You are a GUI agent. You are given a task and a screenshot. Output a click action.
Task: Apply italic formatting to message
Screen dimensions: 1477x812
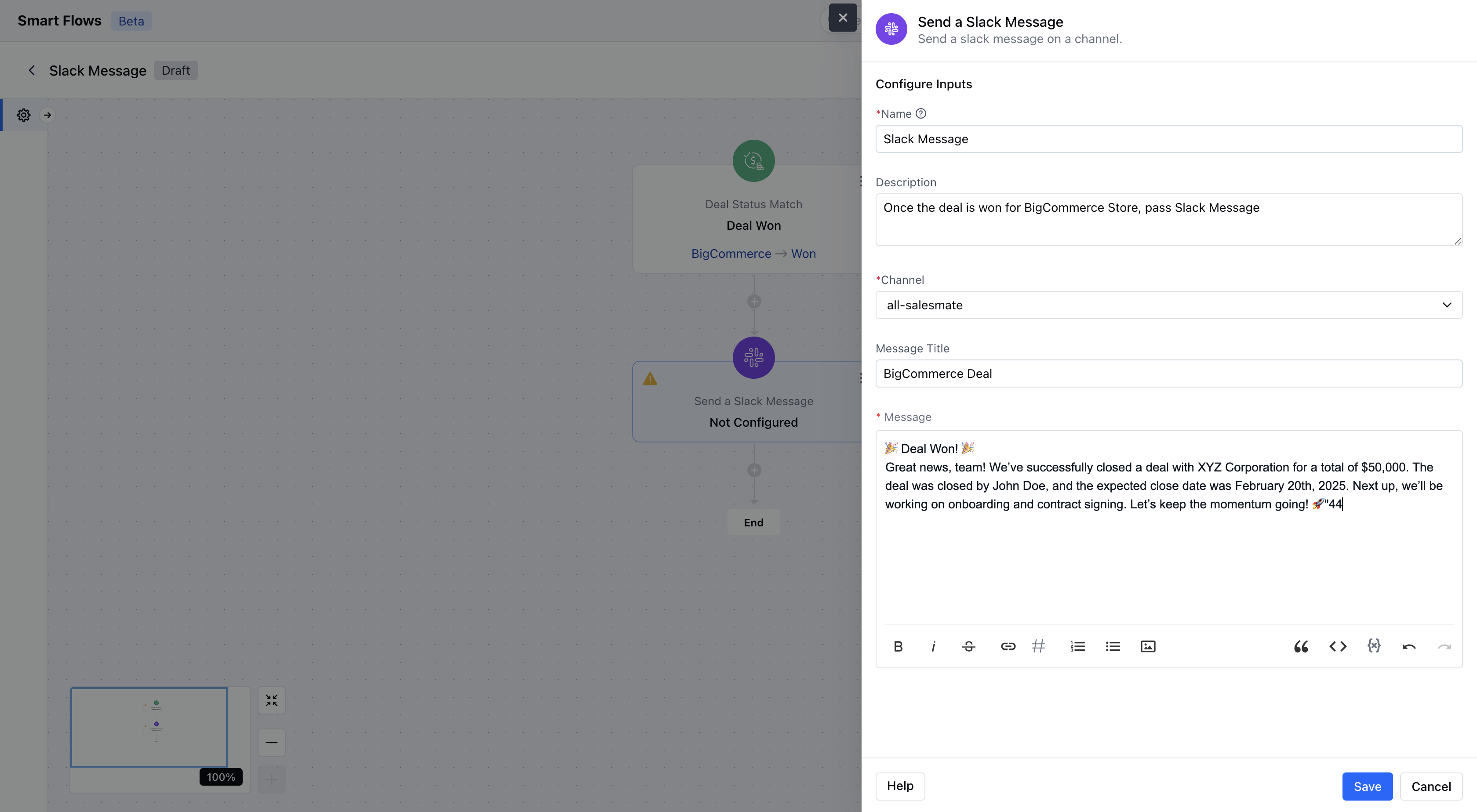933,646
